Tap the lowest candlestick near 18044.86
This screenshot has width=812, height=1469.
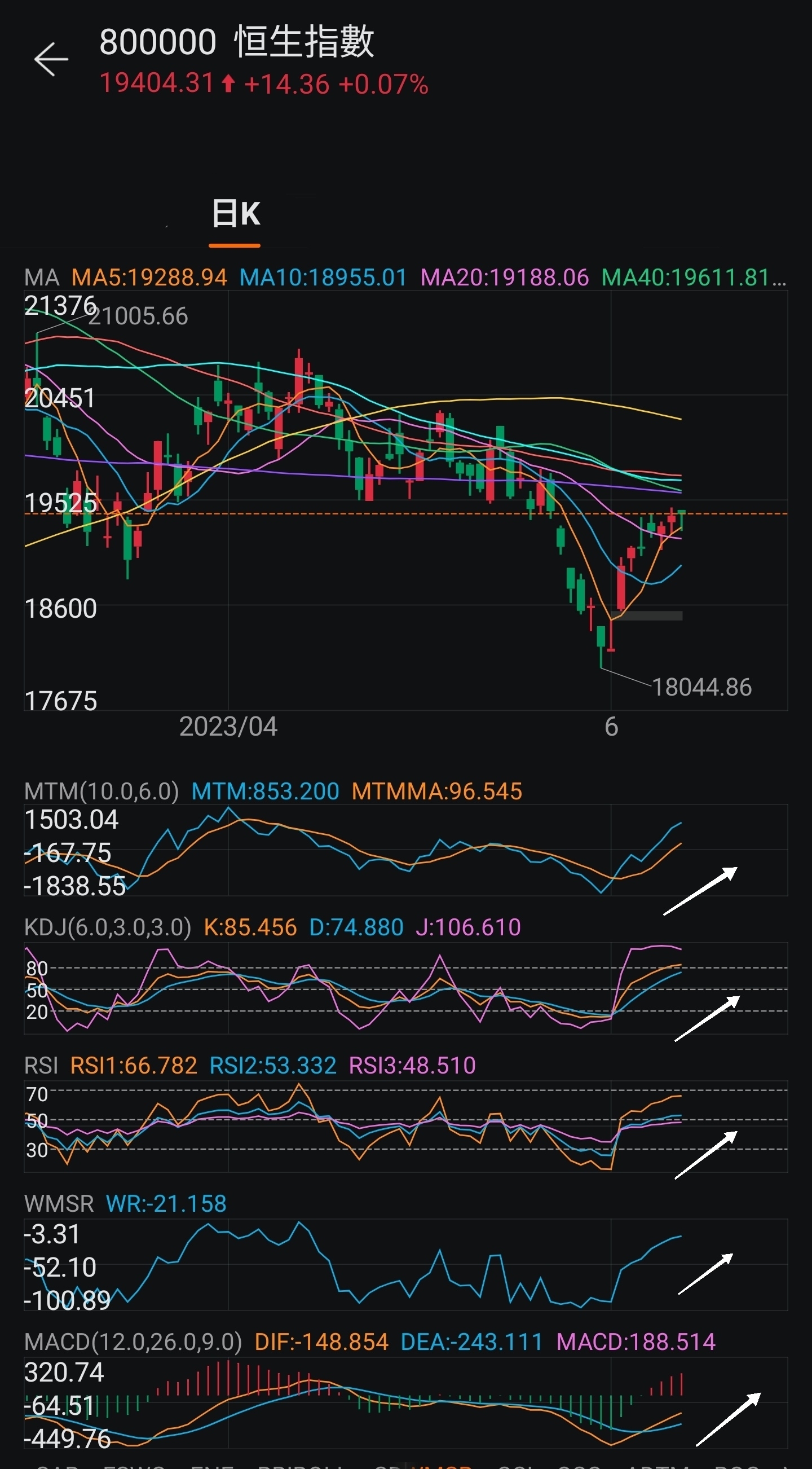coord(601,646)
